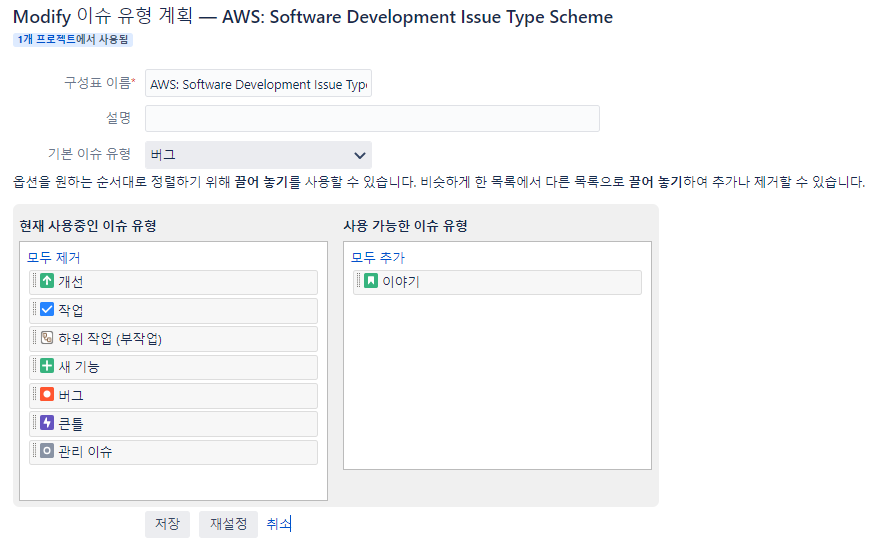Screen dimensions: 893x543
Task: Select the 큰틀 issue type text
Action: 71,423
